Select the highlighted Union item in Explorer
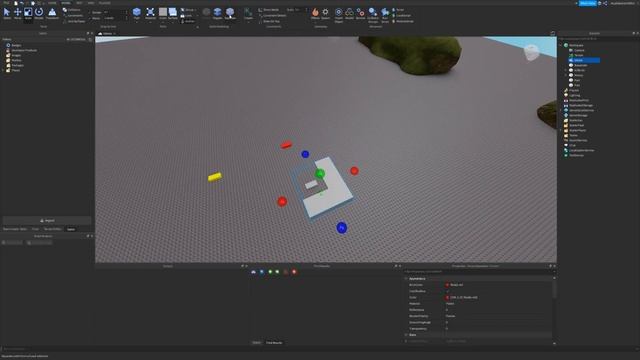This screenshot has width=640, height=360. [x=584, y=60]
